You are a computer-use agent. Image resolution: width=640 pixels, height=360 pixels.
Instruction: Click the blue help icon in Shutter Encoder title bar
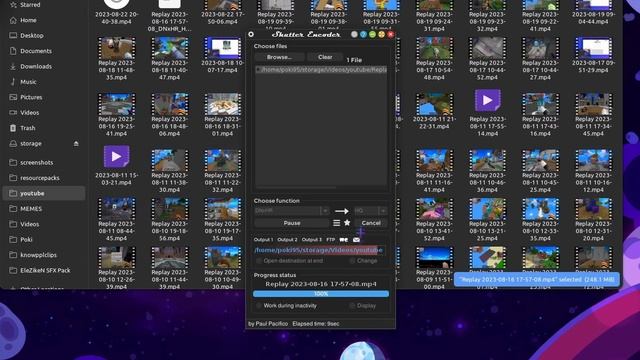363,35
